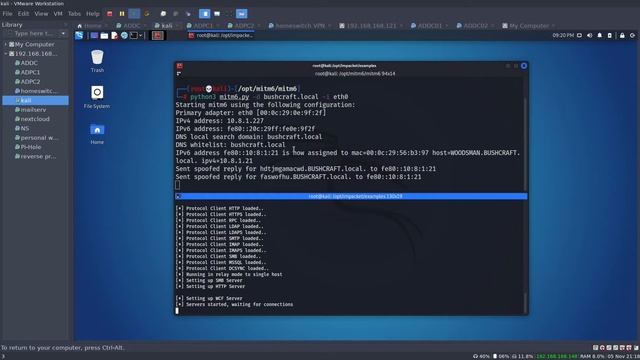Open the Kali applications menu icon
Image resolution: width=640 pixels, height=360 pixels.
click(x=79, y=36)
